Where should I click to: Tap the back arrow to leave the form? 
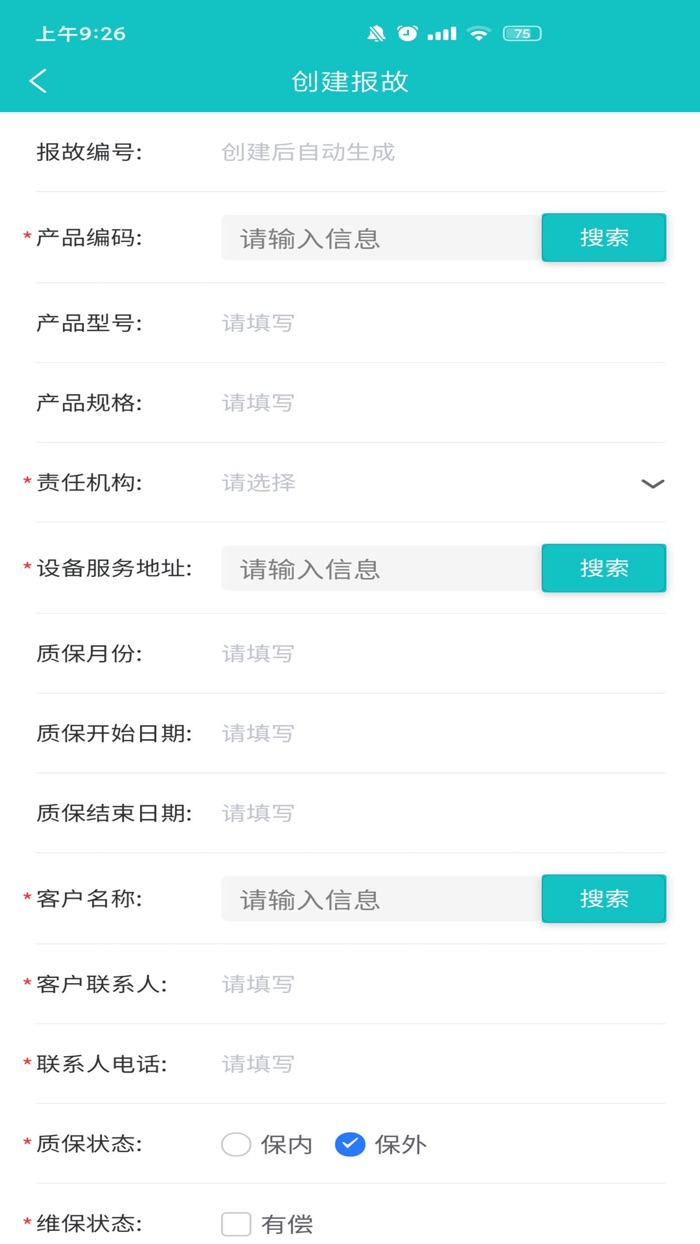tap(37, 81)
